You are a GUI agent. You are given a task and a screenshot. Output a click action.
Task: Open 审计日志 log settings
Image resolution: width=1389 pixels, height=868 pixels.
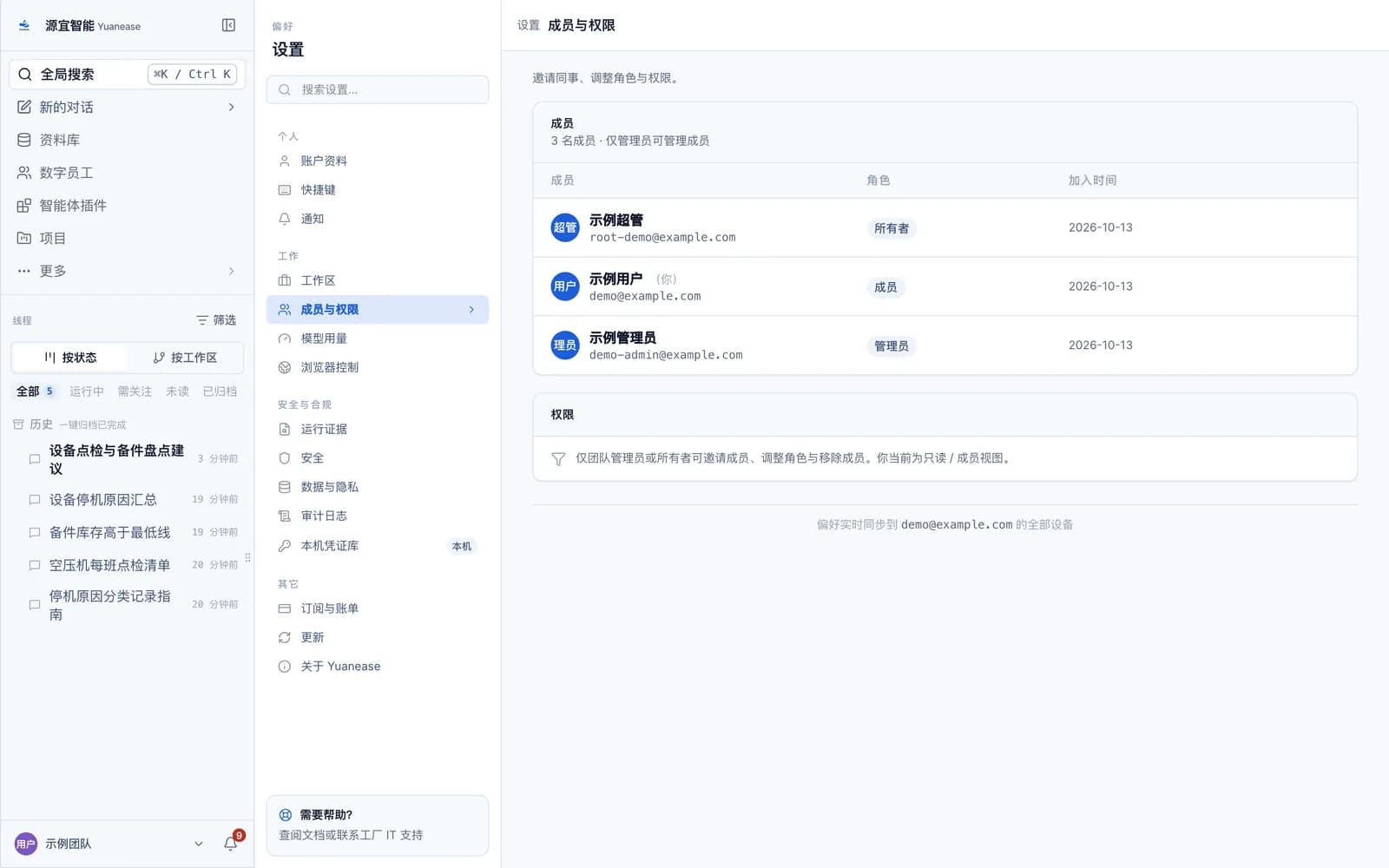click(x=378, y=516)
